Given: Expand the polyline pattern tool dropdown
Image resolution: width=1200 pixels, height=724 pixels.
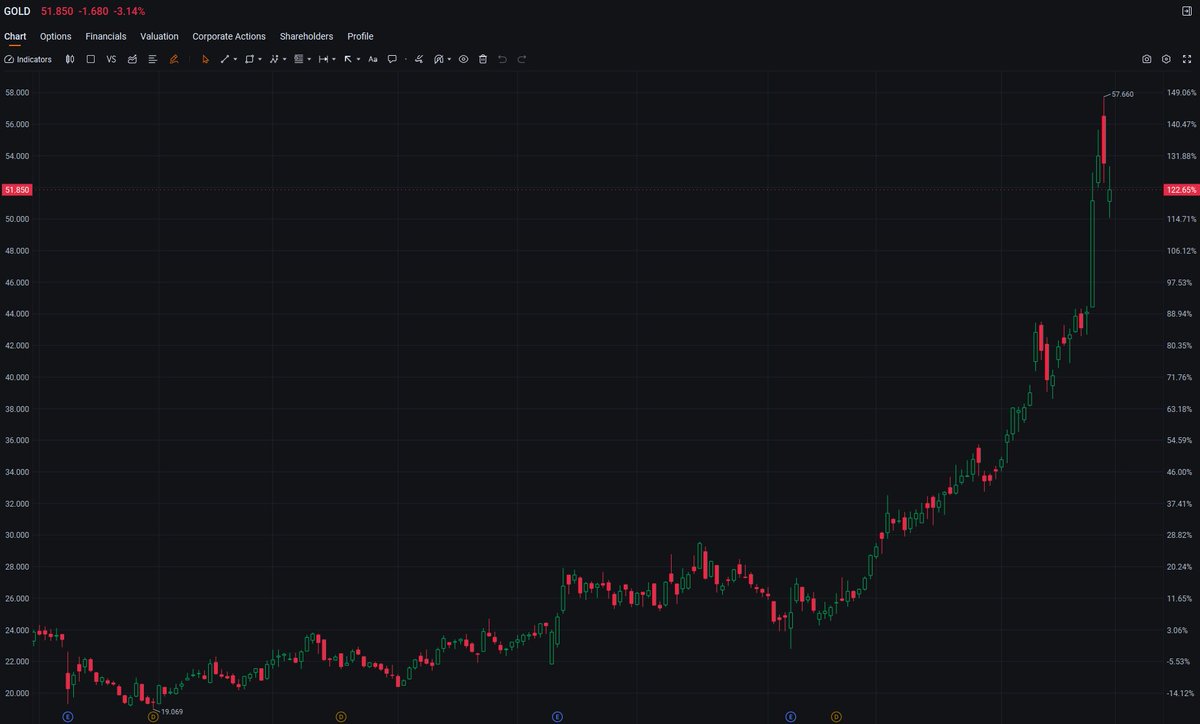Looking at the screenshot, I should (x=285, y=59).
